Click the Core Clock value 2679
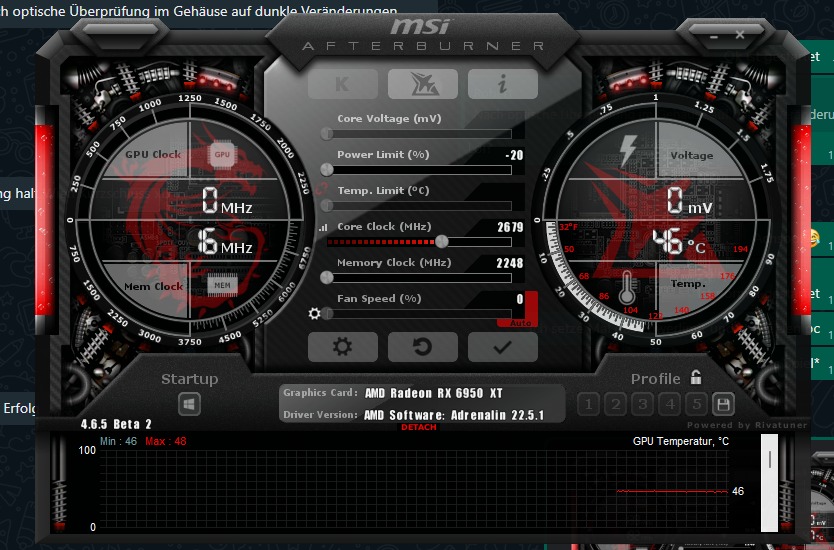This screenshot has width=834, height=550. click(511, 227)
